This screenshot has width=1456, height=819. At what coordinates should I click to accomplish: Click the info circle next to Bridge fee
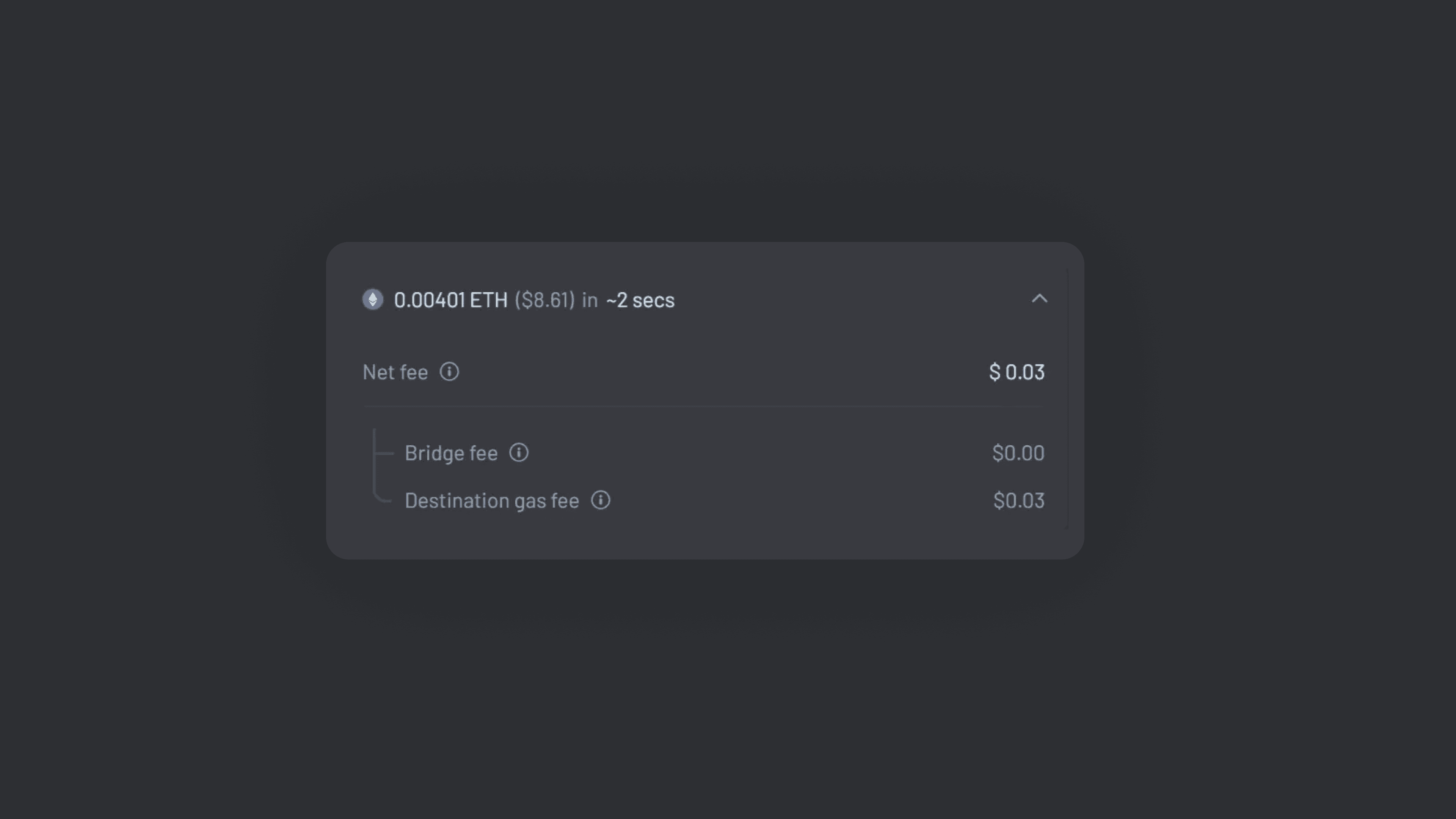pyautogui.click(x=519, y=452)
